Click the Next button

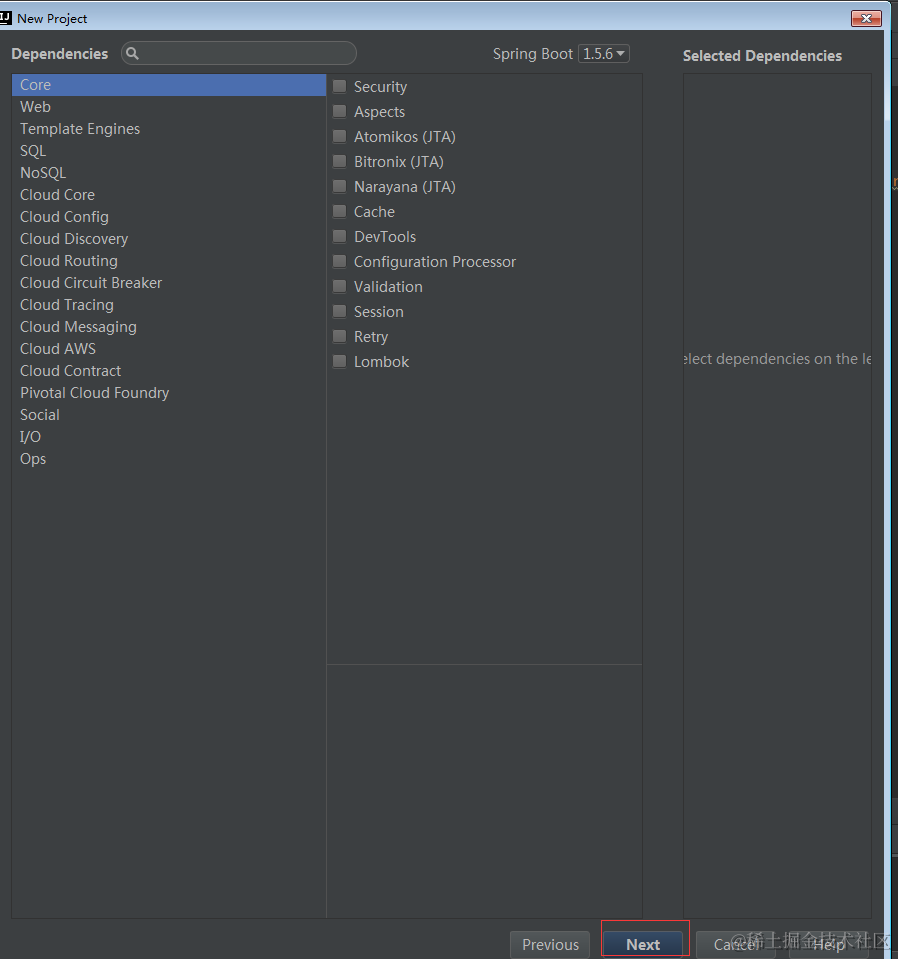click(x=643, y=944)
